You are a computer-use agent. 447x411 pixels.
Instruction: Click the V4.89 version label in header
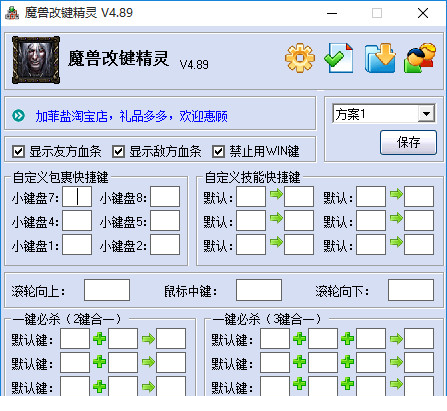pos(194,64)
